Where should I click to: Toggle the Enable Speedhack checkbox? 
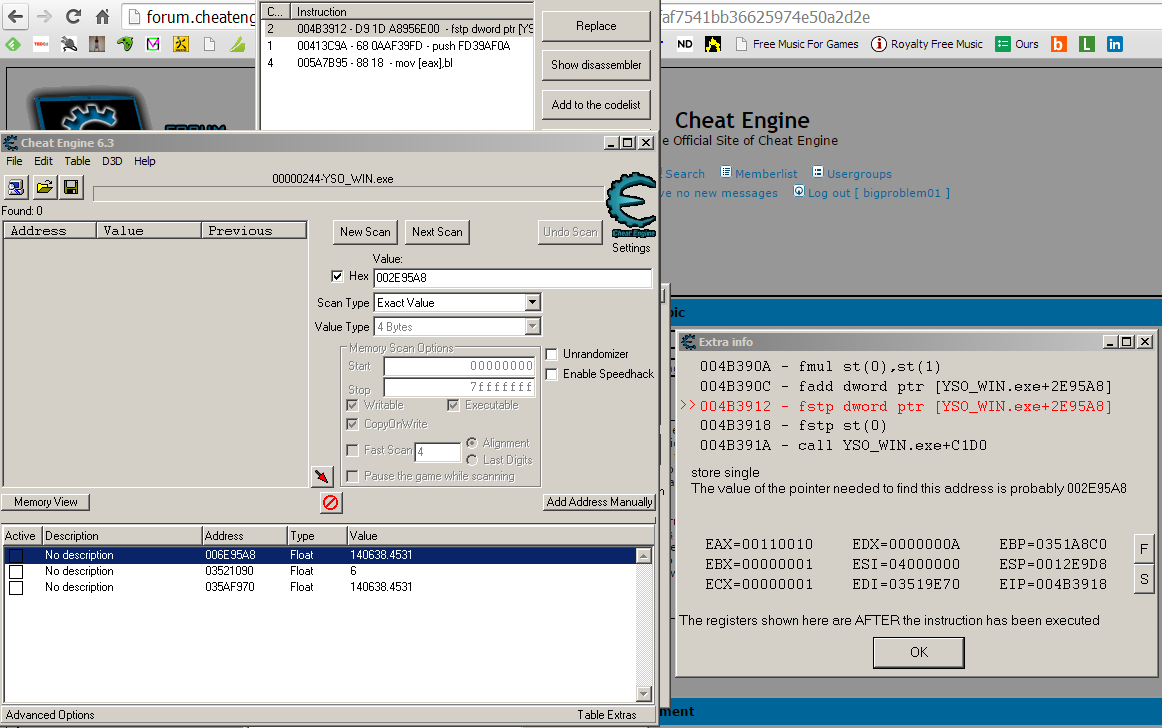pyautogui.click(x=552, y=374)
